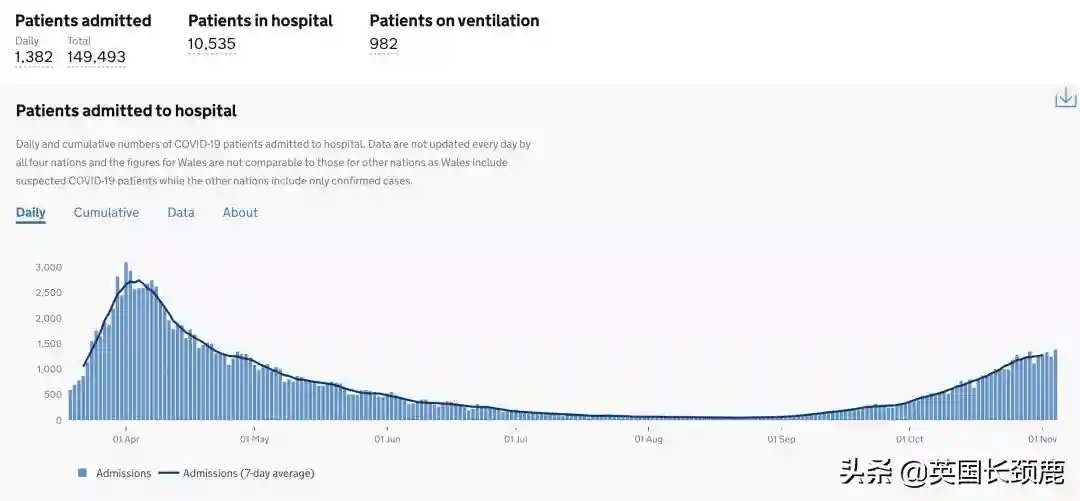Click the Admissions (7-day average) legend line
The width and height of the screenshot is (1080, 501).
(x=168, y=473)
